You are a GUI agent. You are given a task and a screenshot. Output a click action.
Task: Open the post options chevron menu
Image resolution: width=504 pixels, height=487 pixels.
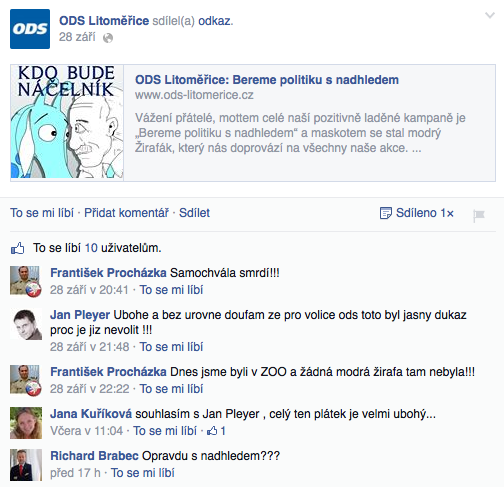[x=490, y=15]
